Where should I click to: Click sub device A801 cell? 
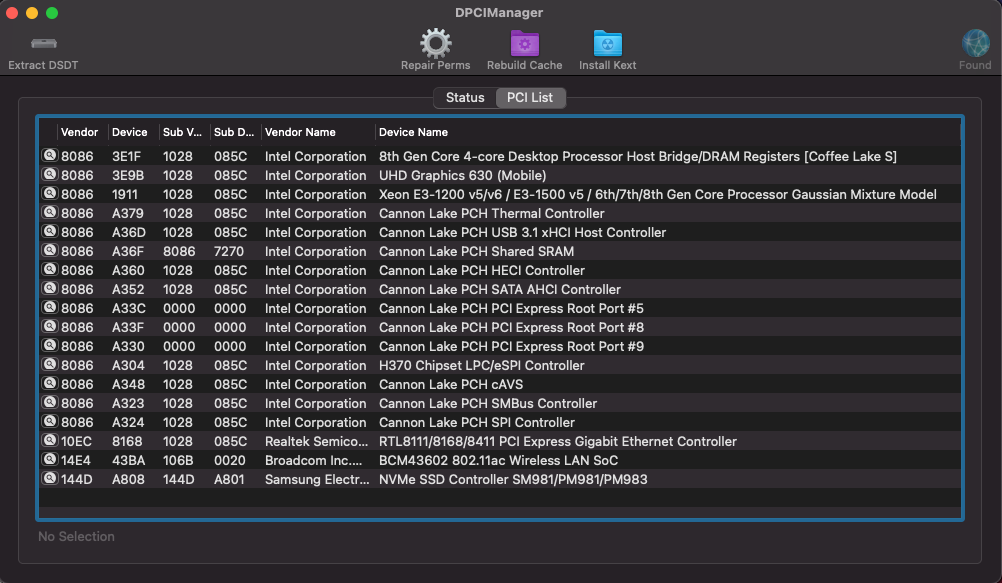tap(229, 479)
